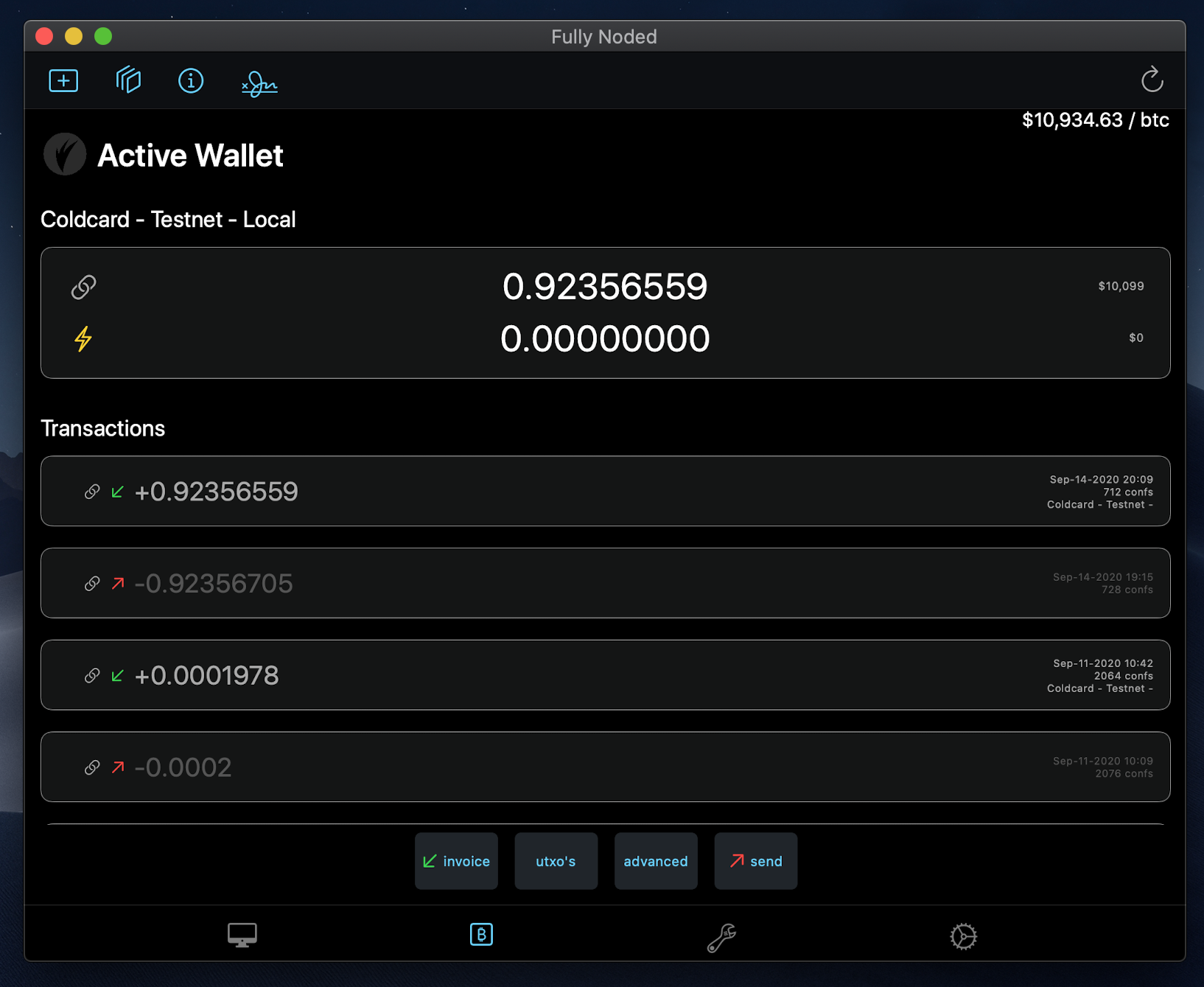Open the signature PSBT signer icon
This screenshot has width=1204, height=987.
pos(259,84)
